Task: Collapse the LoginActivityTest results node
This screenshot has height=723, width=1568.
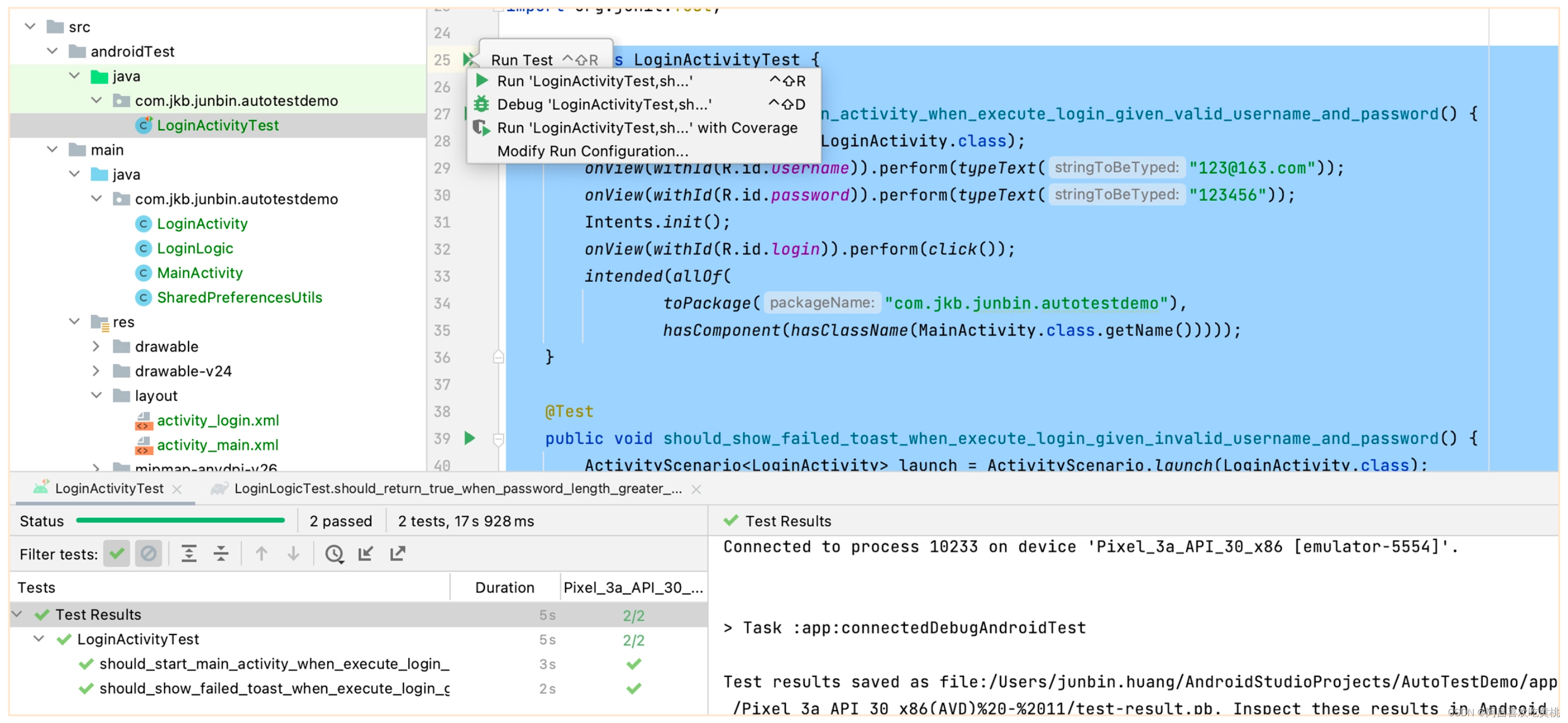Action: click(x=39, y=639)
